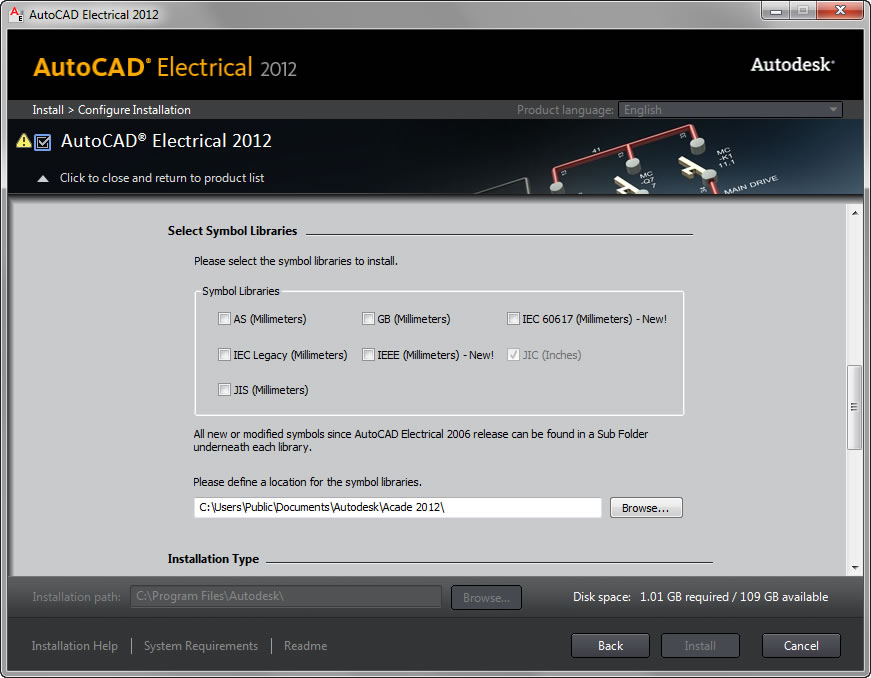Viewport: 871px width, 678px height.
Task: Click the symbol libraries location field
Action: (x=398, y=508)
